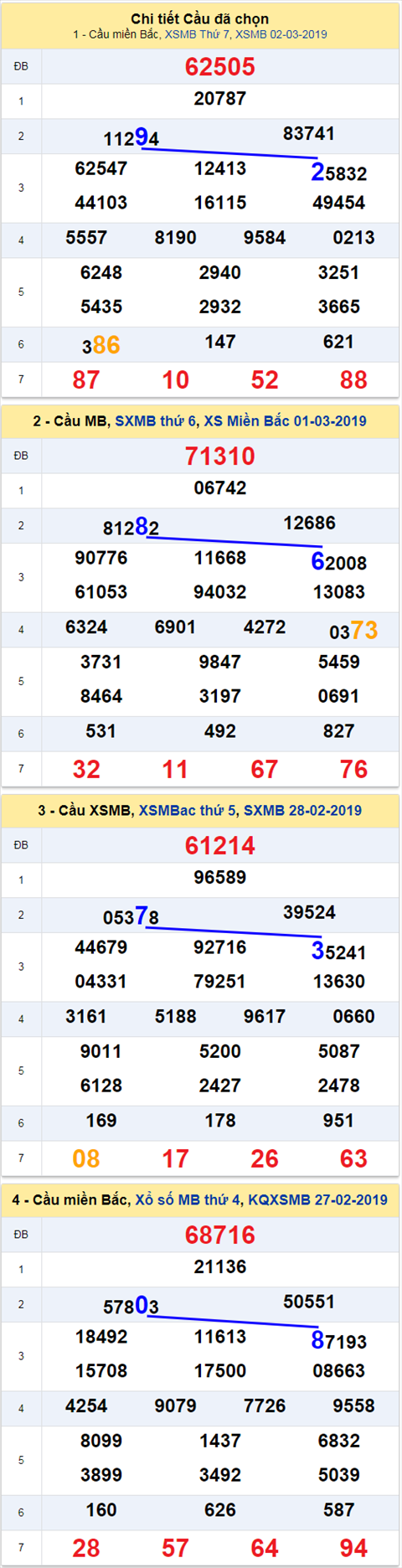
Task: Click the prize 4 number 9079
Action: [176, 1406]
